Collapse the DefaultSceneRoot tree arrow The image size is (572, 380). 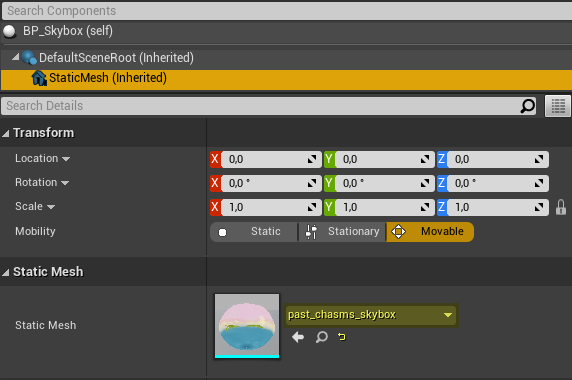pos(15,57)
